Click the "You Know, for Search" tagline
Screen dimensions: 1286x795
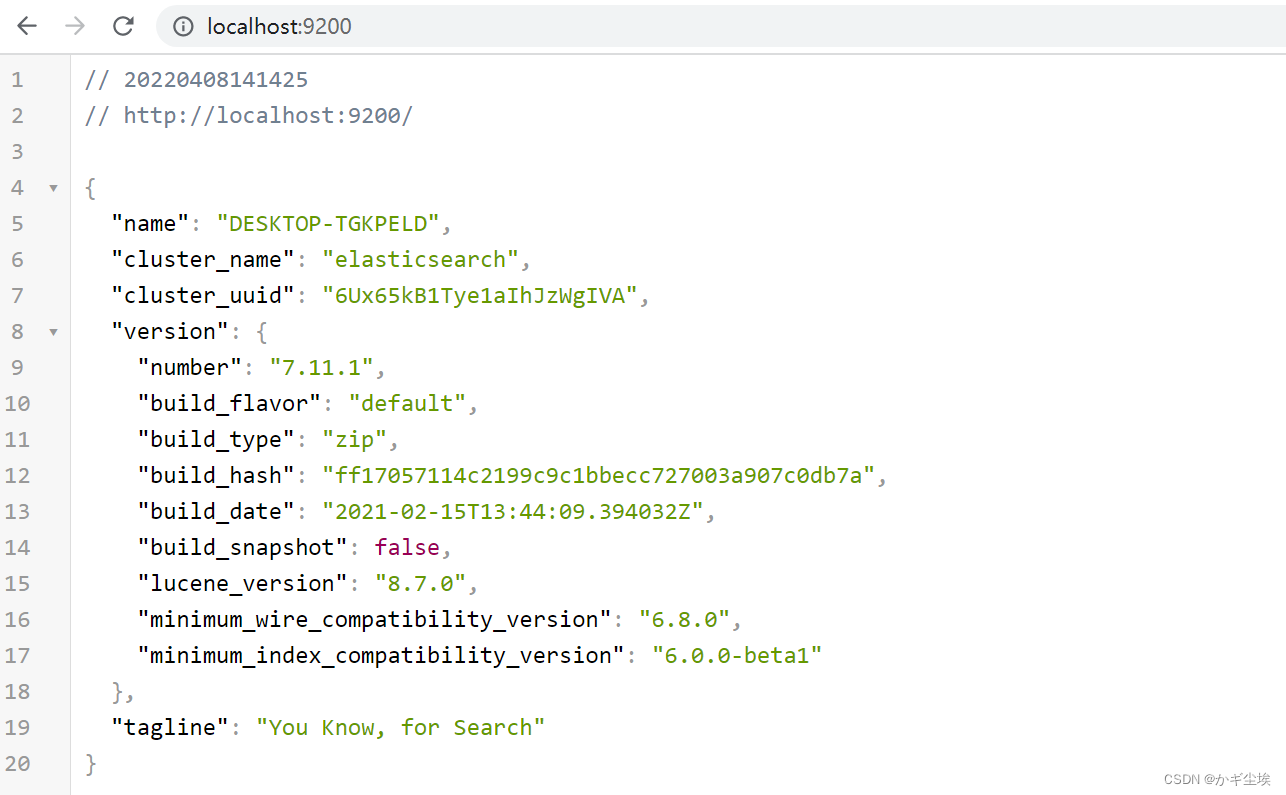[x=400, y=728]
